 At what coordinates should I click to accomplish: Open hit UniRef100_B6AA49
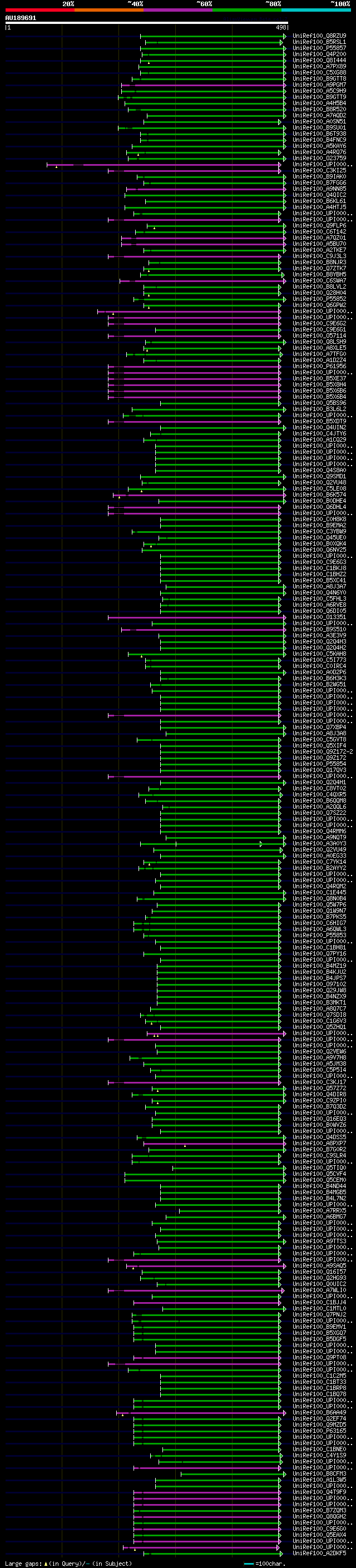[x=319, y=1412]
